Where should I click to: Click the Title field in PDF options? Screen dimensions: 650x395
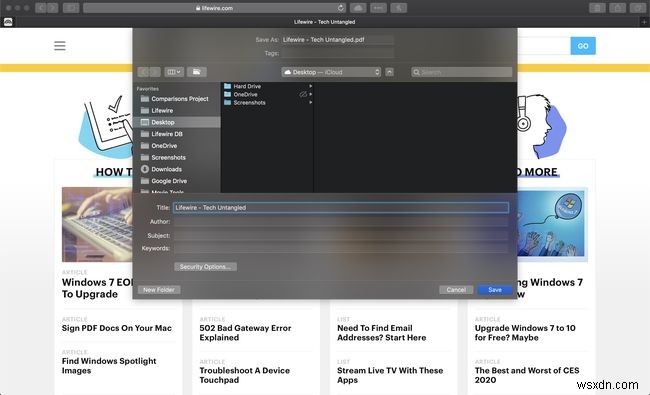click(341, 208)
